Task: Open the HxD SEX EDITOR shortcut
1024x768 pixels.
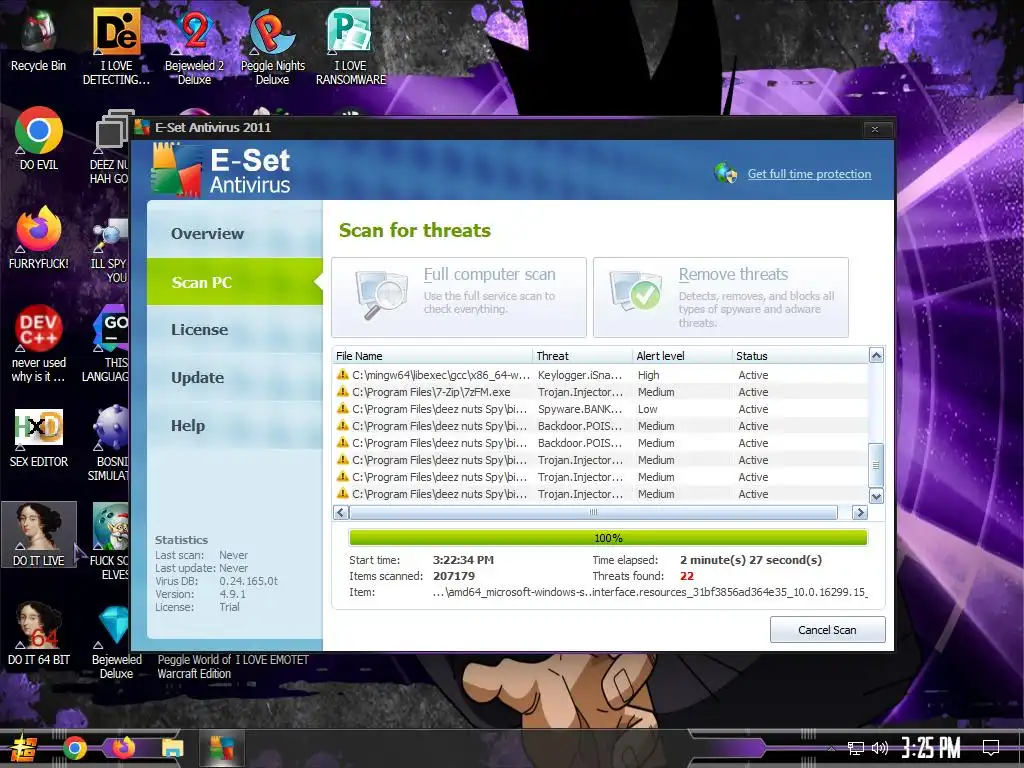Action: coord(39,438)
